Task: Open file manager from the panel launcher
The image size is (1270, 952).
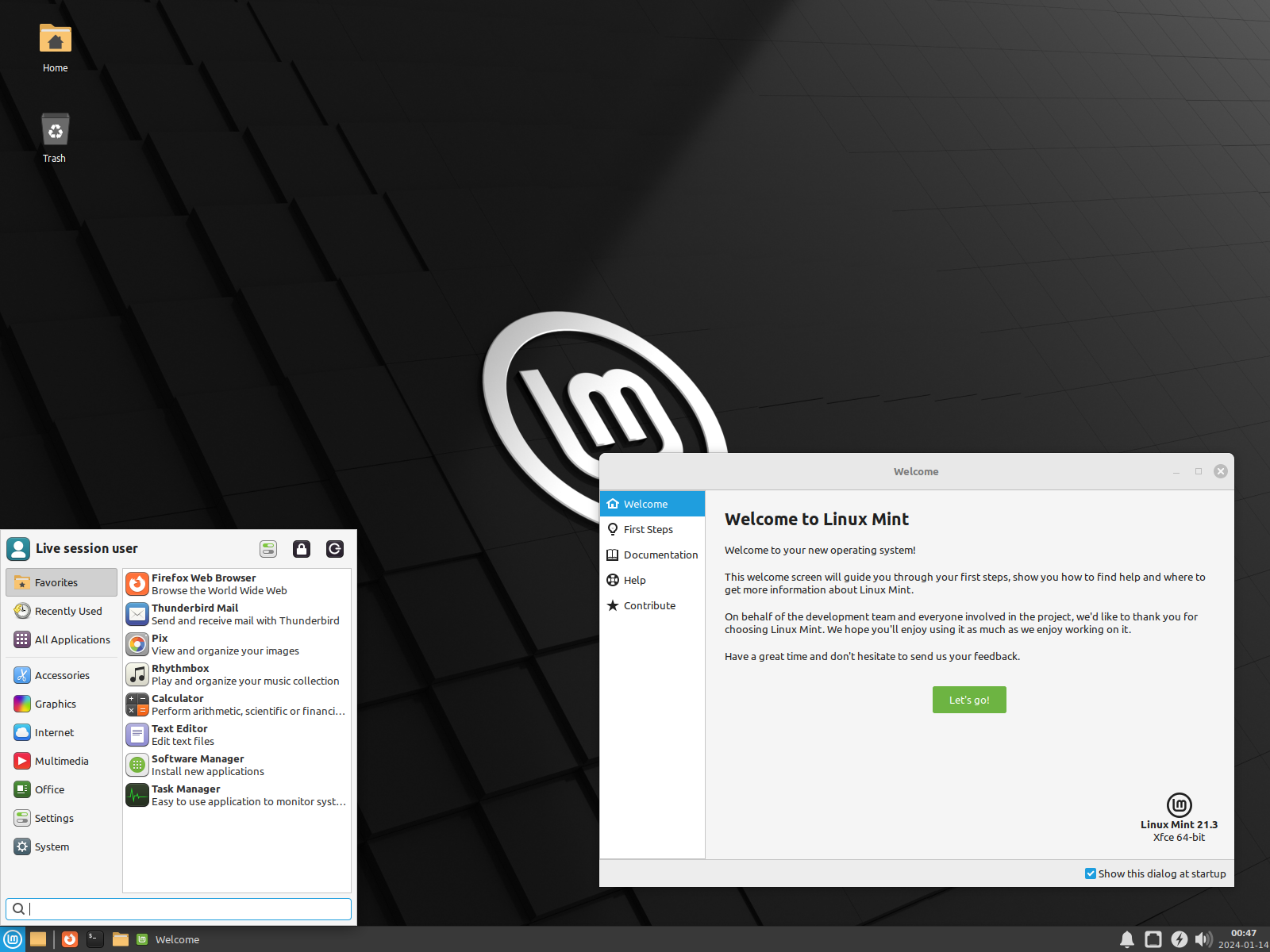Action: point(121,939)
